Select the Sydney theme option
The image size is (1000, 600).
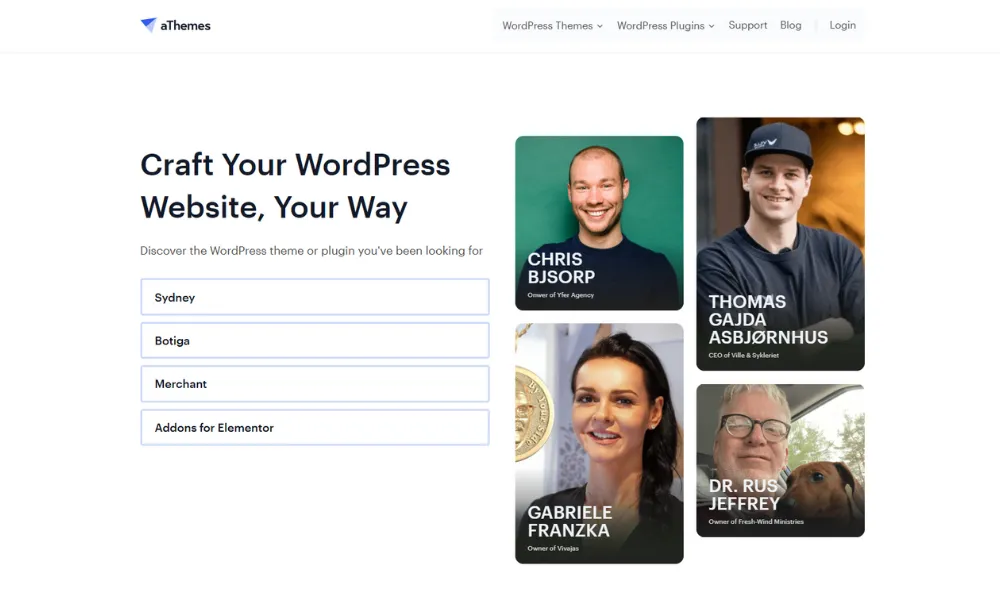[314, 298]
